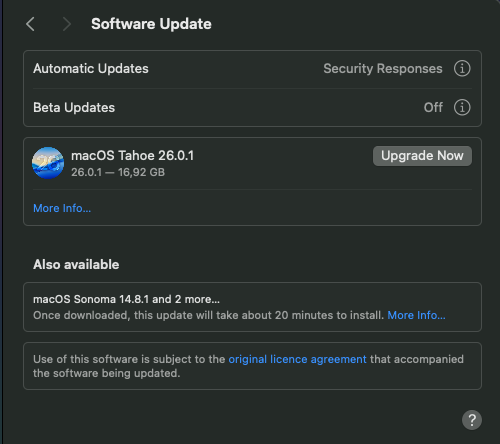Screen dimensions: 500x444
Task: Open the original licence agreement link
Action: (x=297, y=359)
